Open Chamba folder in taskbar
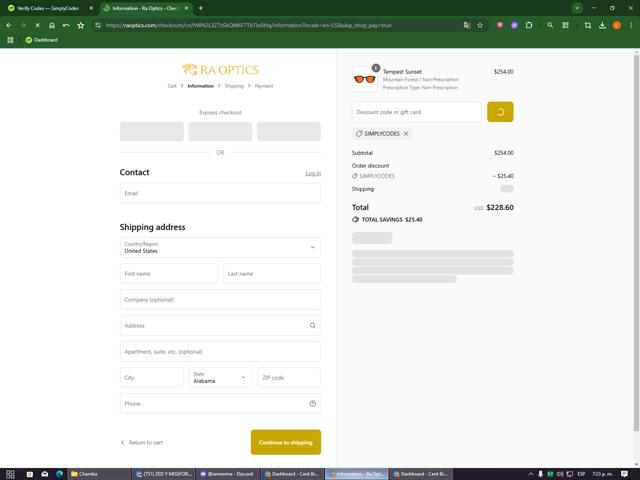Viewport: 640px width, 480px height. point(98,474)
